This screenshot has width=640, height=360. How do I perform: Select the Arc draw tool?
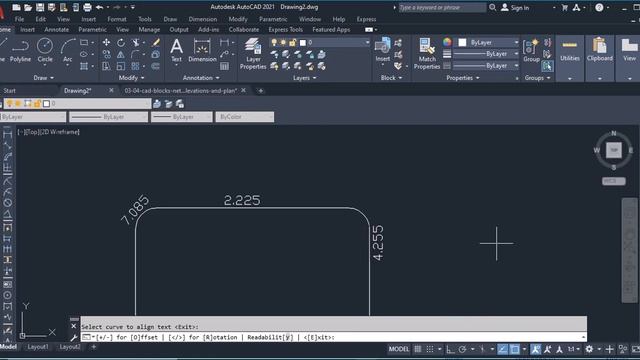click(68, 50)
